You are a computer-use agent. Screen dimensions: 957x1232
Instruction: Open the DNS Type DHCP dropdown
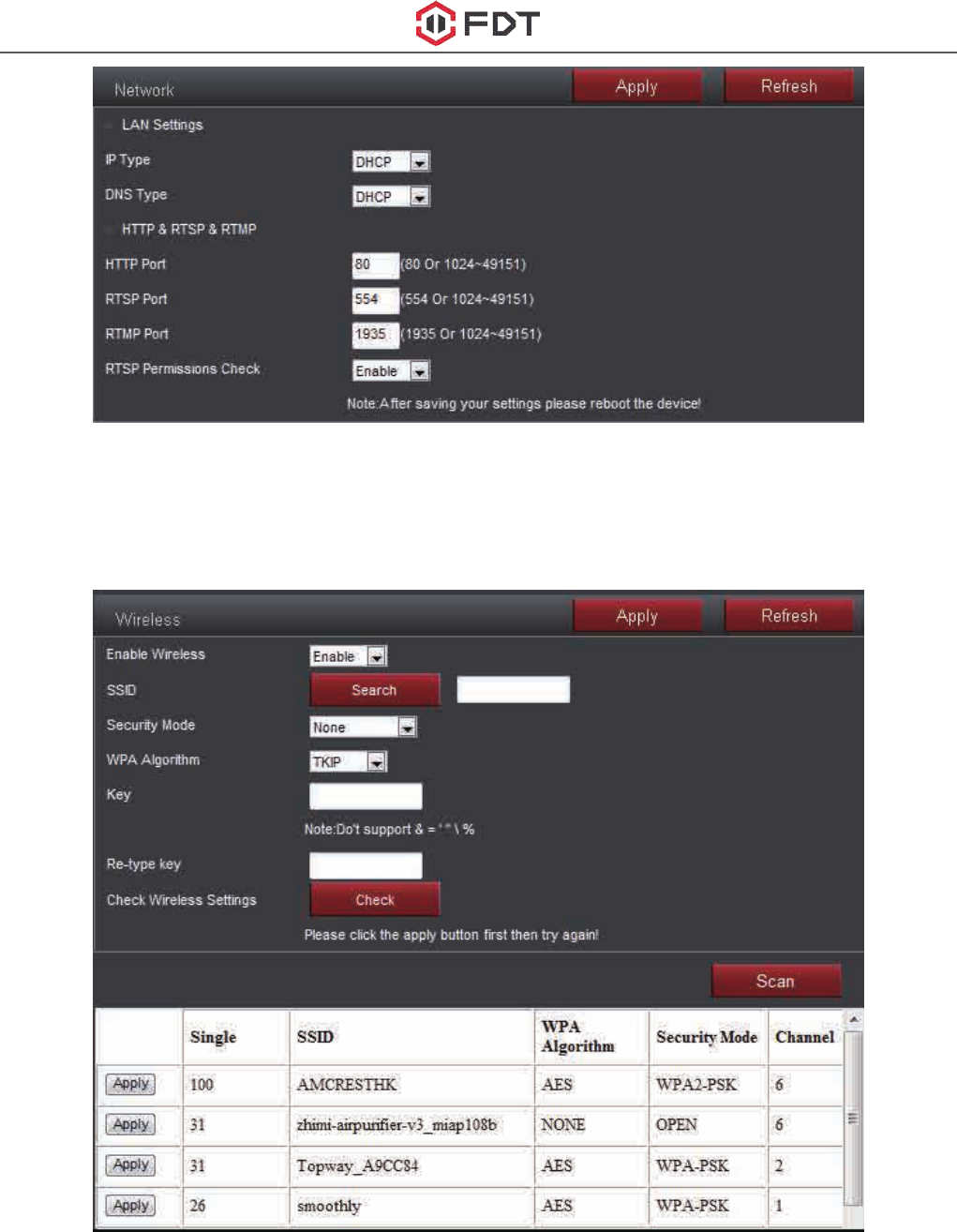point(391,196)
